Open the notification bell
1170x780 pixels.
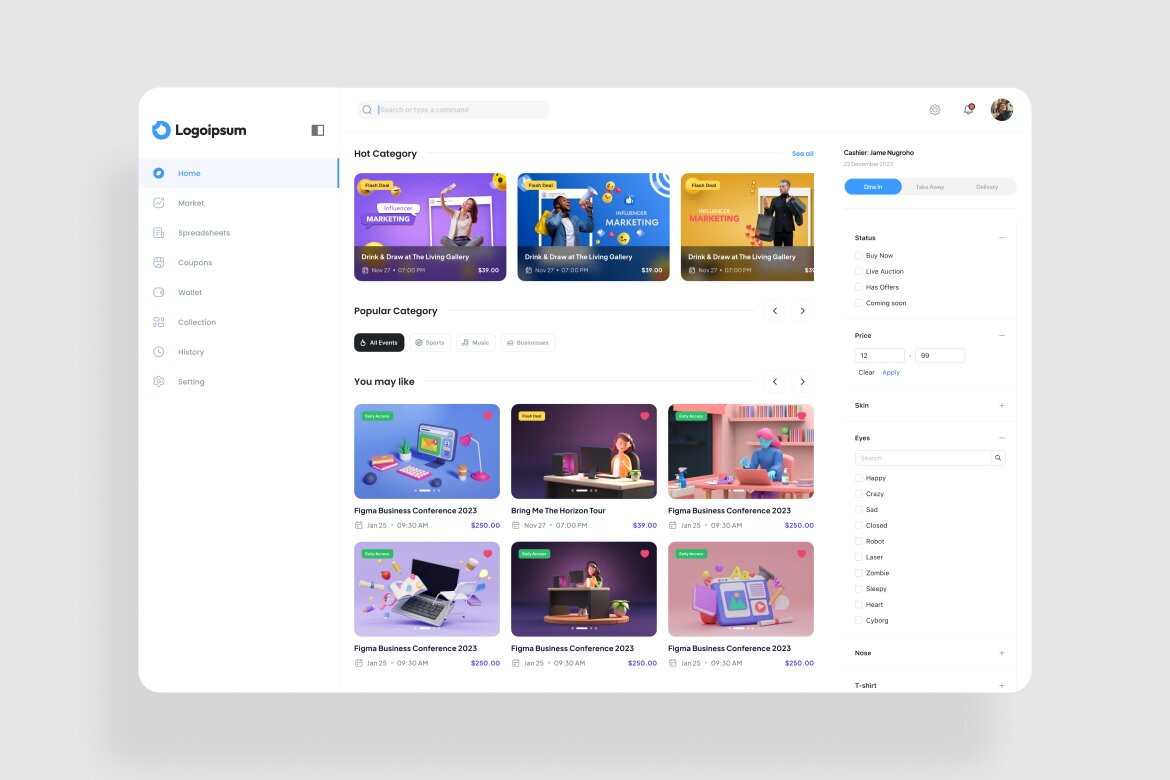click(967, 109)
